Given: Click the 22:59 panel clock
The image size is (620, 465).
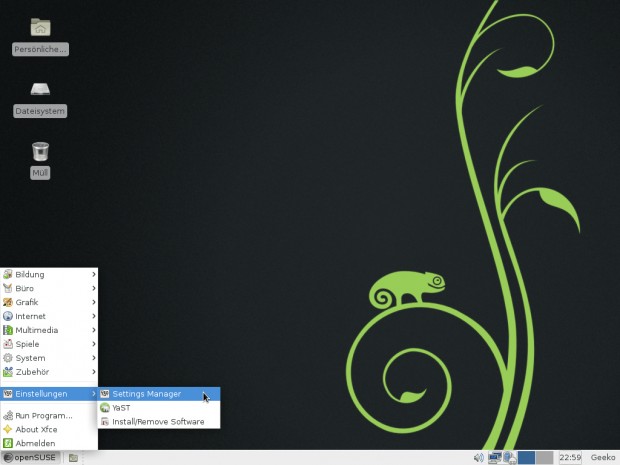Looking at the screenshot, I should coord(570,457).
